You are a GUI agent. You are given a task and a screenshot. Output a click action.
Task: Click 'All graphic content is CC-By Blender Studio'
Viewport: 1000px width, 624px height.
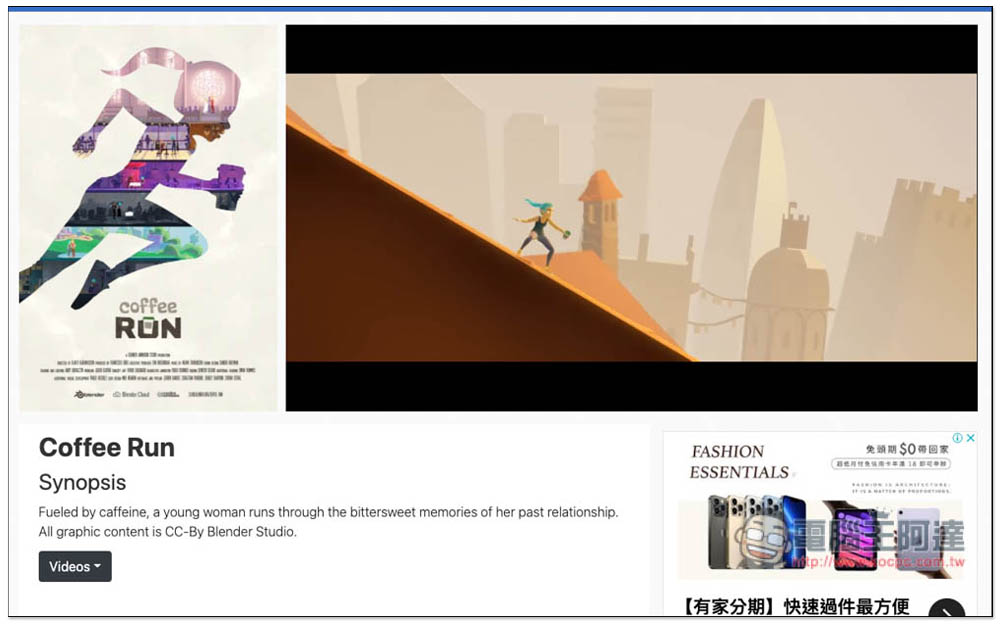click(x=167, y=531)
